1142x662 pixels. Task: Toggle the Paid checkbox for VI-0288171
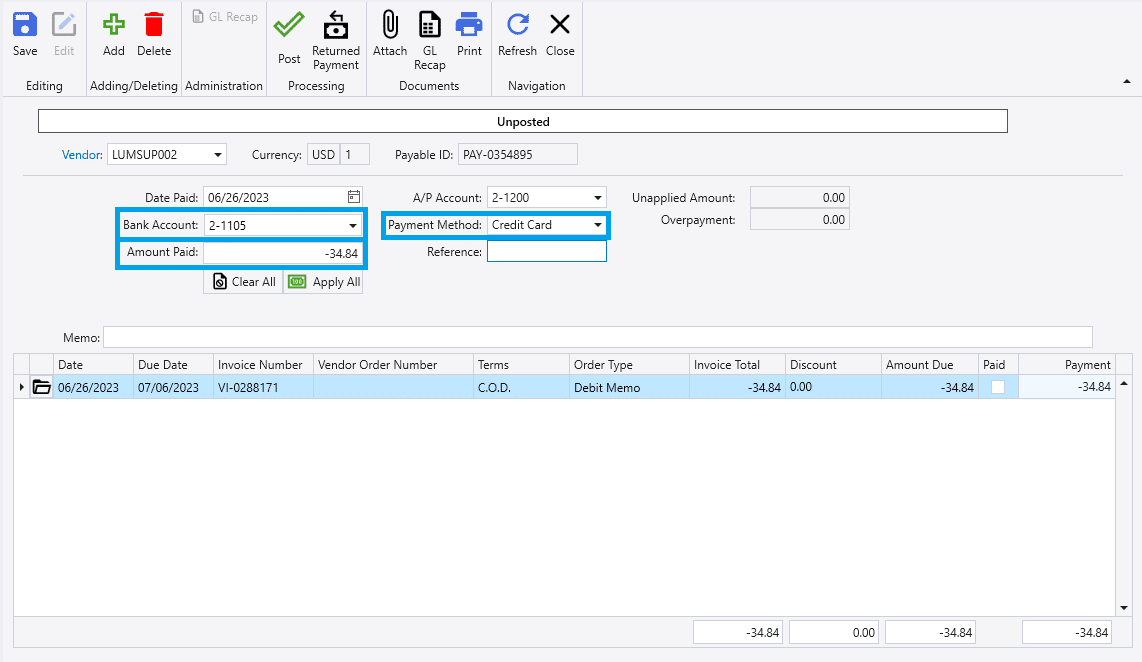coord(998,387)
